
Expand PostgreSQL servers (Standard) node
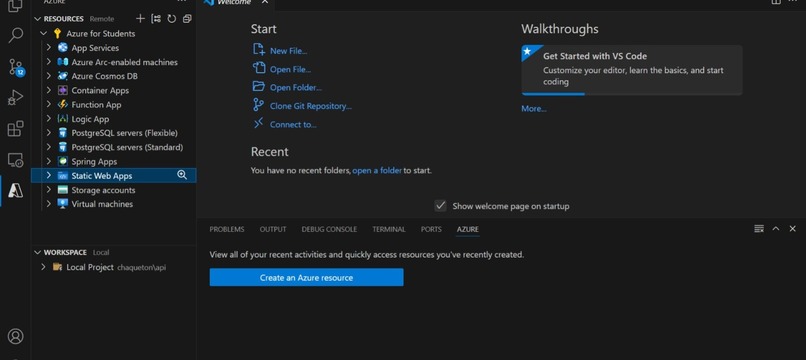click(49, 147)
